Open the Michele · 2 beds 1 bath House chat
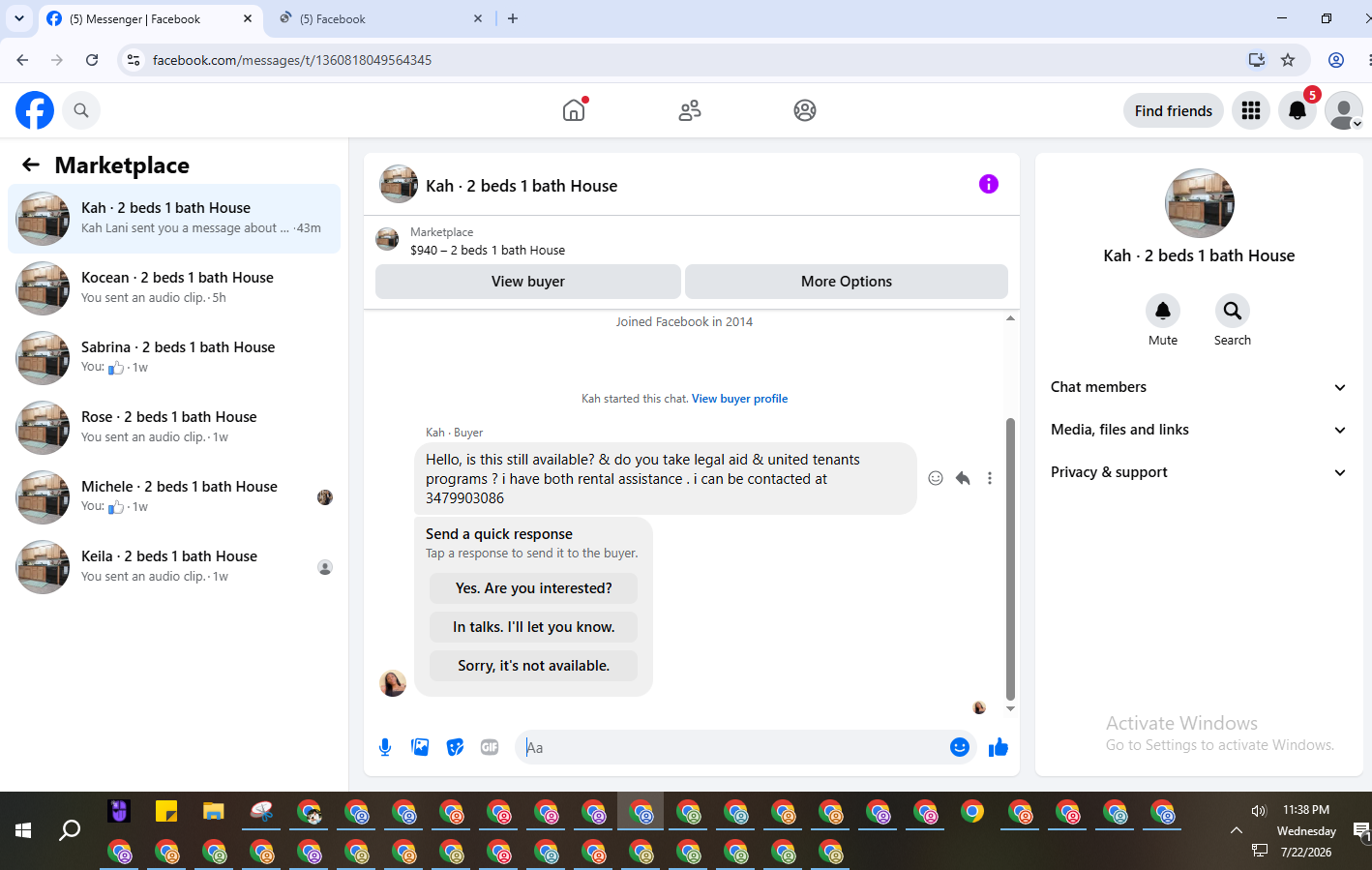This screenshot has height=870, width=1372. coord(174,497)
